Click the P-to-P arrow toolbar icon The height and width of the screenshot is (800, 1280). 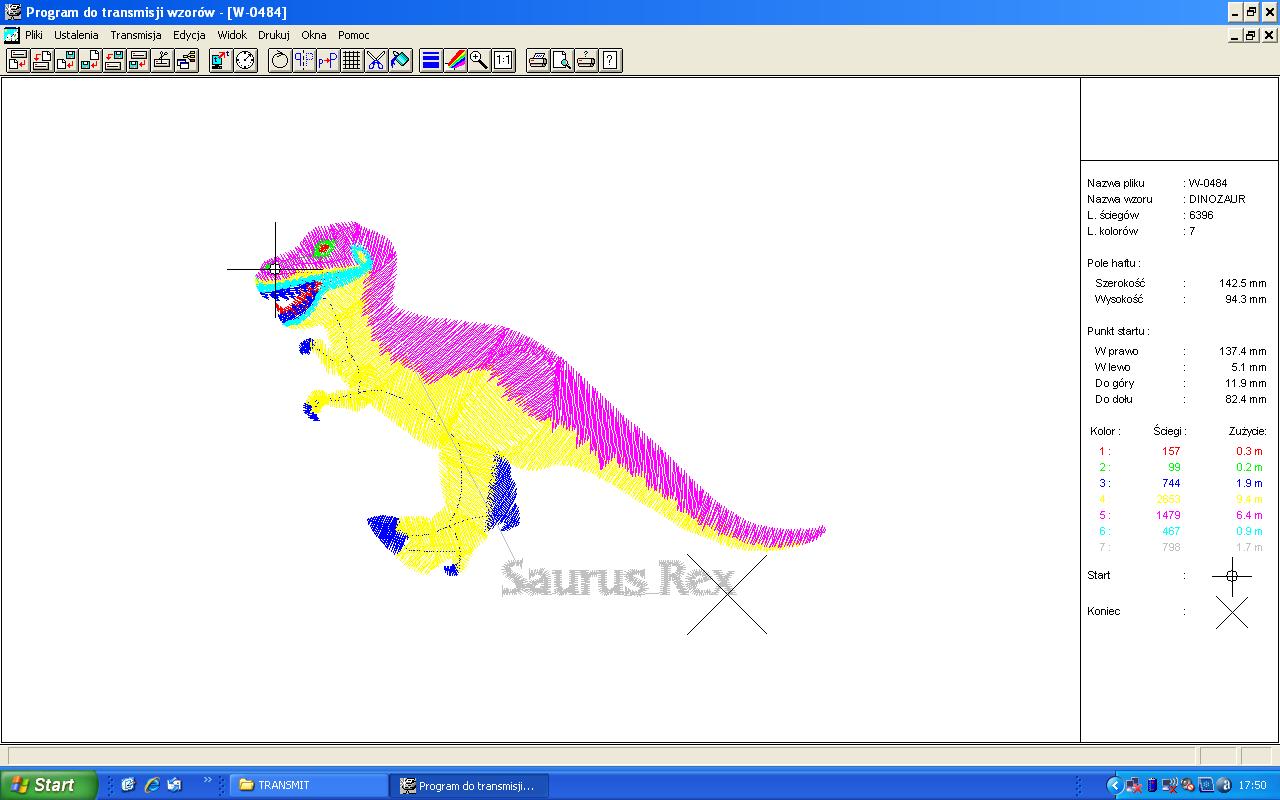coord(328,60)
